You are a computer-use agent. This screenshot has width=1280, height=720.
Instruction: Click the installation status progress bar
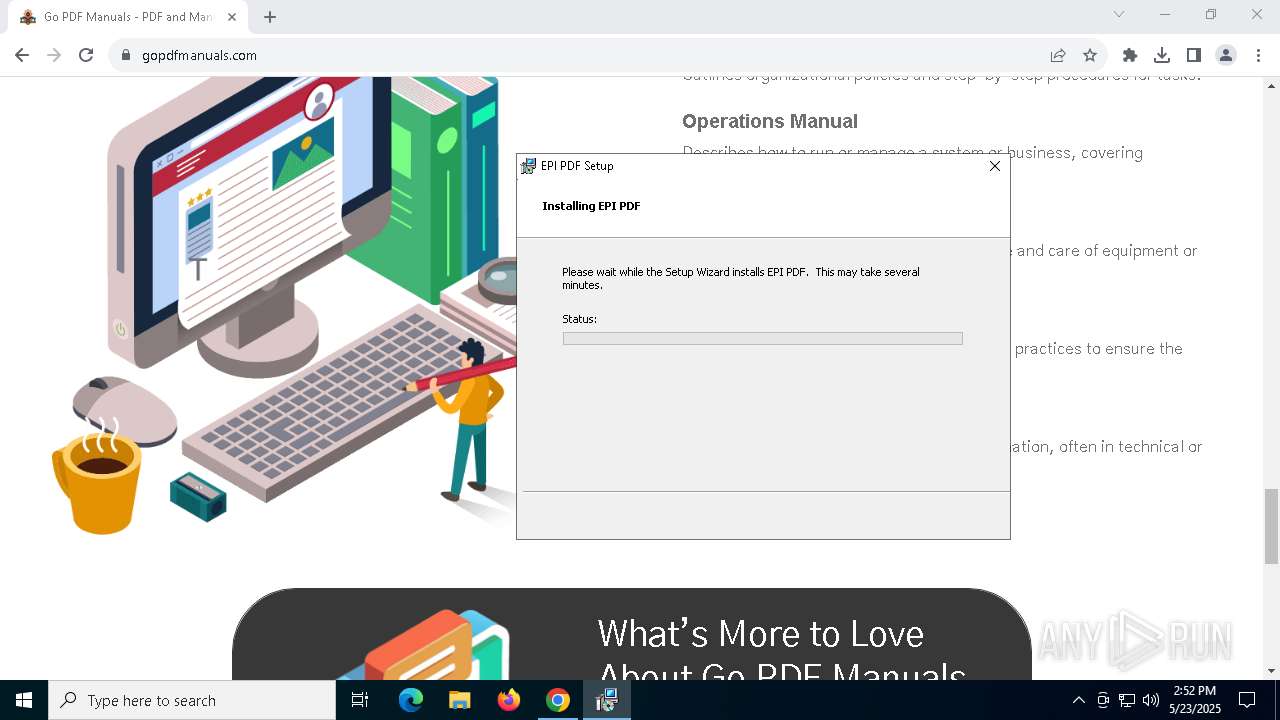[763, 339]
